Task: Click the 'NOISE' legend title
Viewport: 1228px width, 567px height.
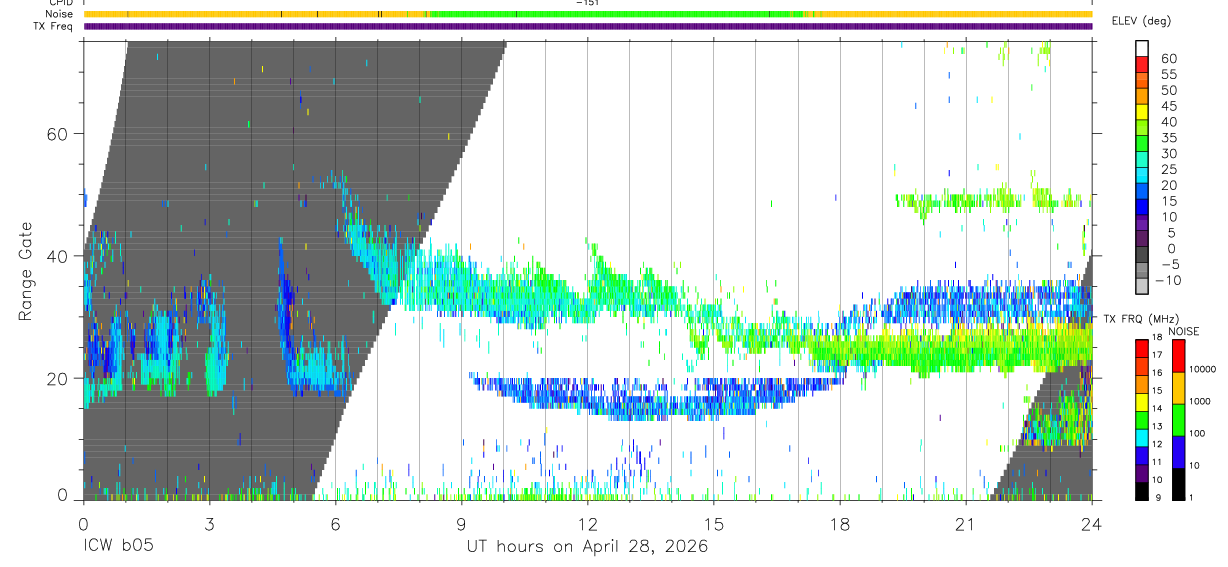Action: [1184, 332]
